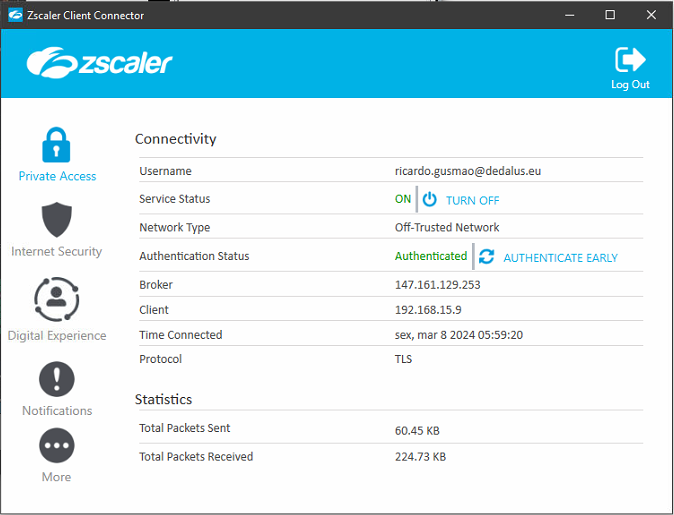Click broker IP 147.161.129.253
Image resolution: width=674 pixels, height=515 pixels.
click(438, 285)
